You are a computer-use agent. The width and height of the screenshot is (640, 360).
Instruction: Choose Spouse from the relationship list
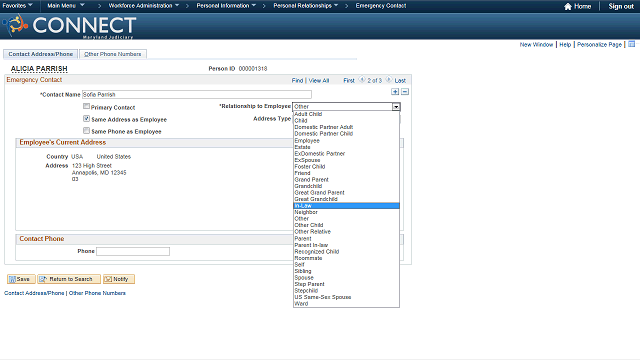(x=346, y=278)
